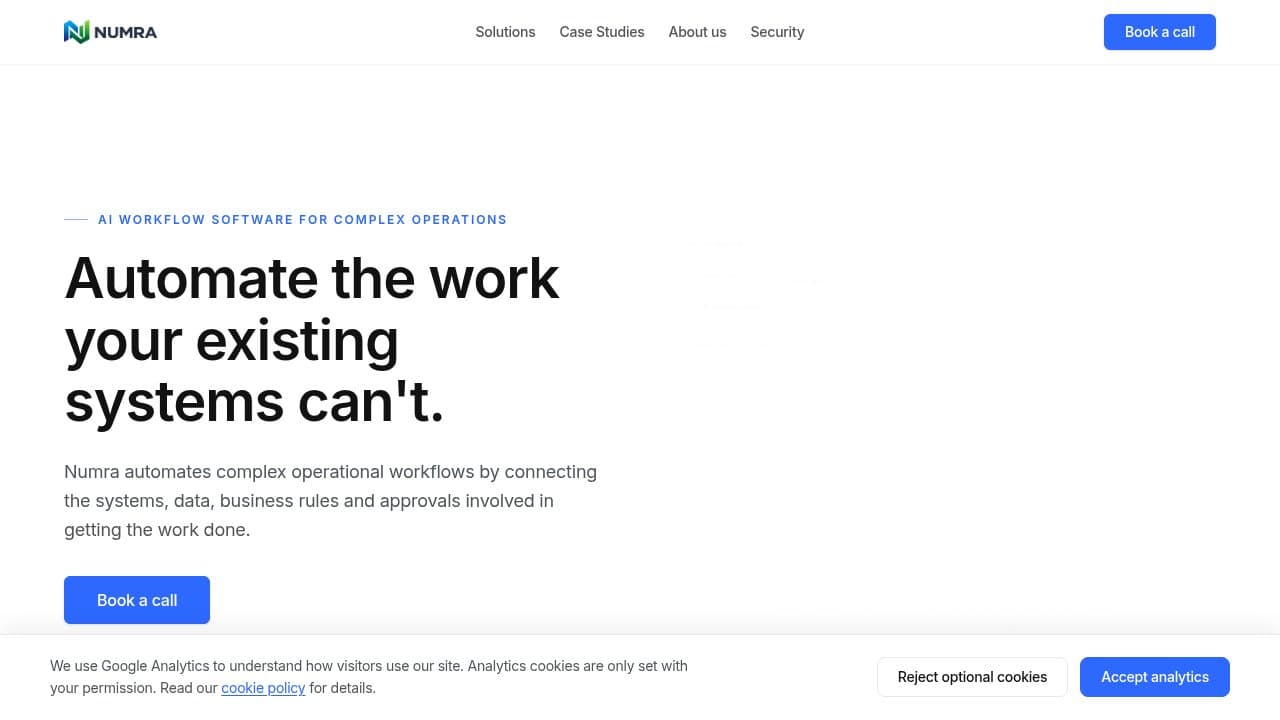1280x720 pixels.
Task: Open the cookie policy link
Action: tap(263, 688)
